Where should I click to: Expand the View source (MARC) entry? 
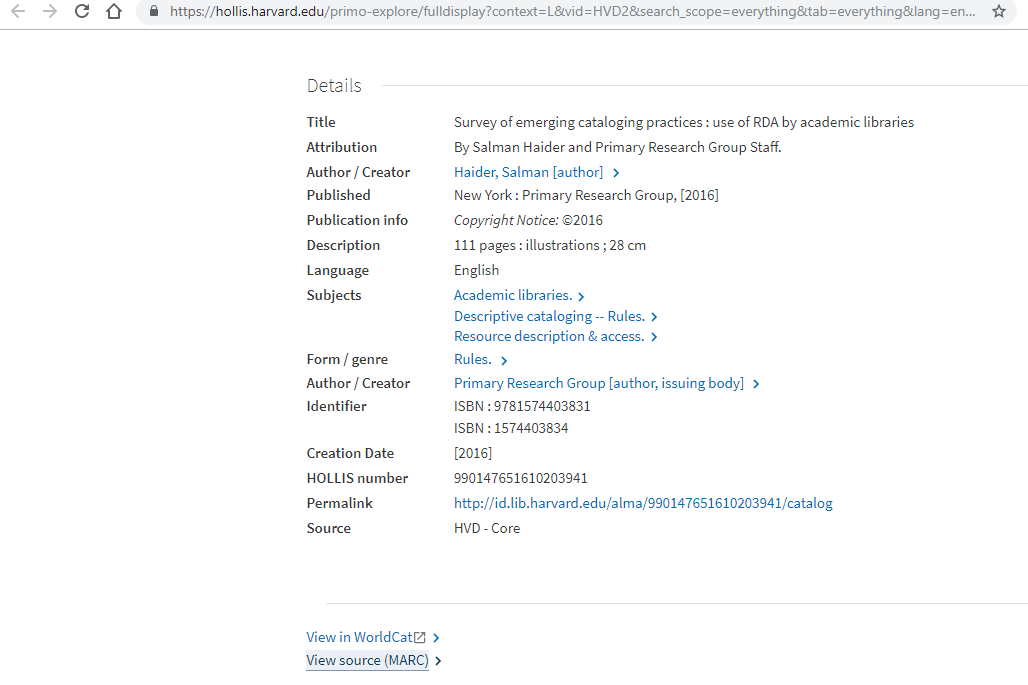coord(438,660)
